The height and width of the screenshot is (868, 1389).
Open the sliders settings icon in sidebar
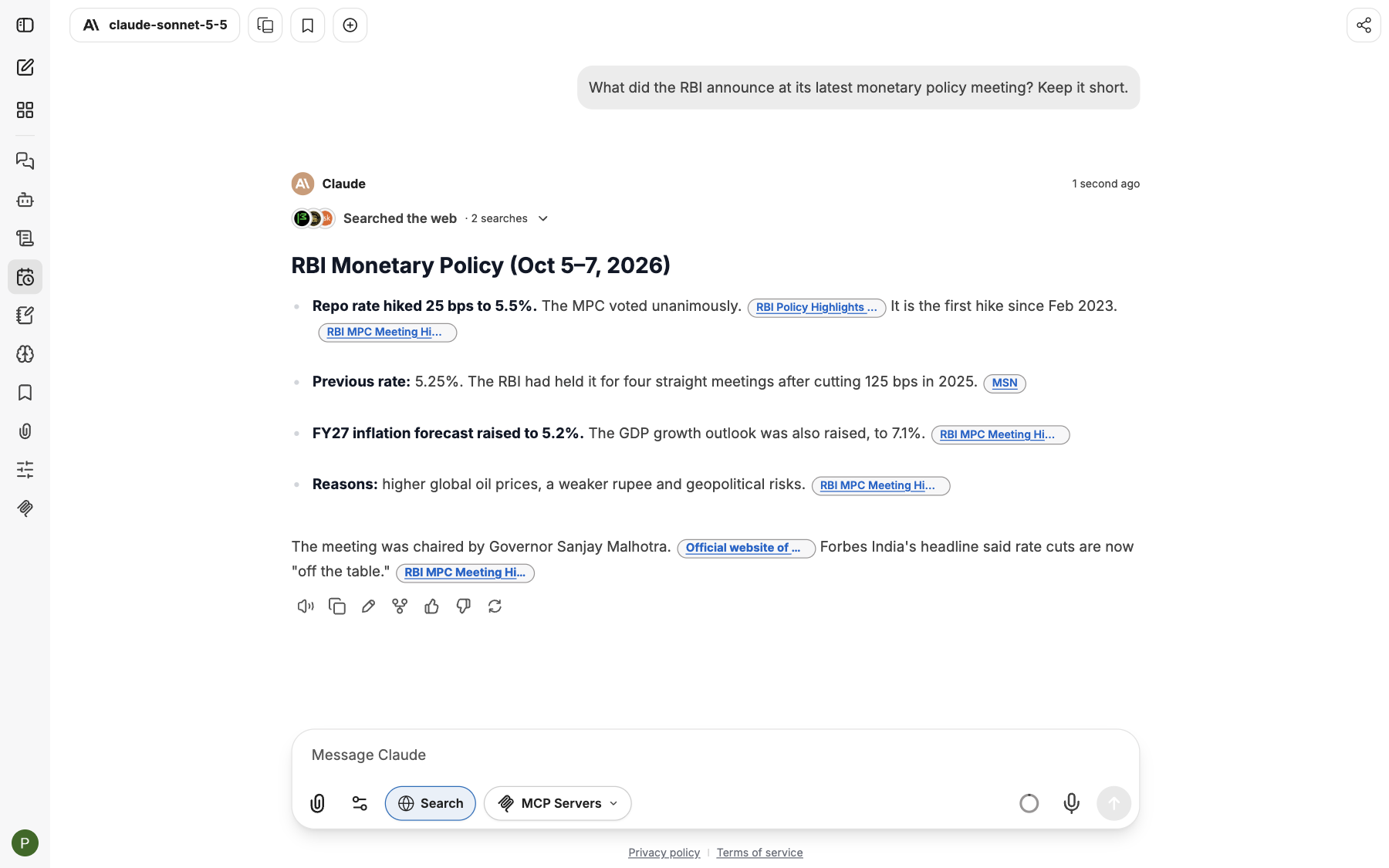pos(25,470)
